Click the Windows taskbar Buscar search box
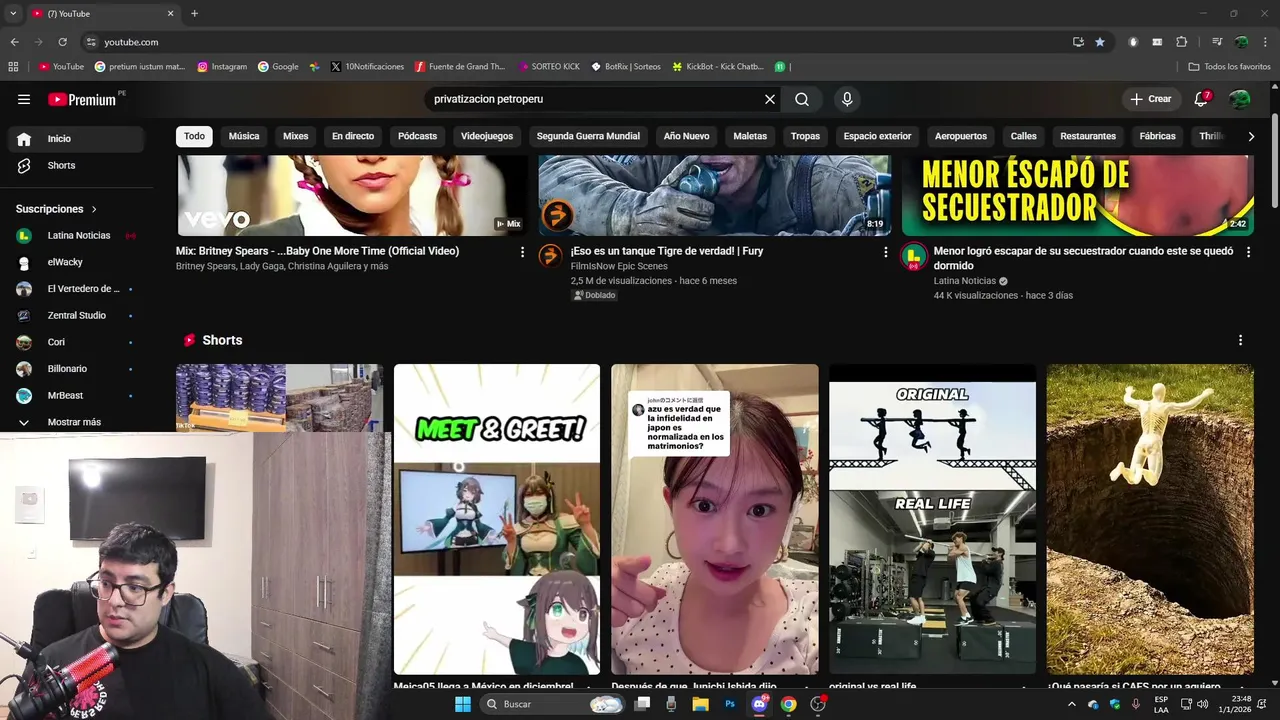The height and width of the screenshot is (720, 1280). click(x=553, y=704)
